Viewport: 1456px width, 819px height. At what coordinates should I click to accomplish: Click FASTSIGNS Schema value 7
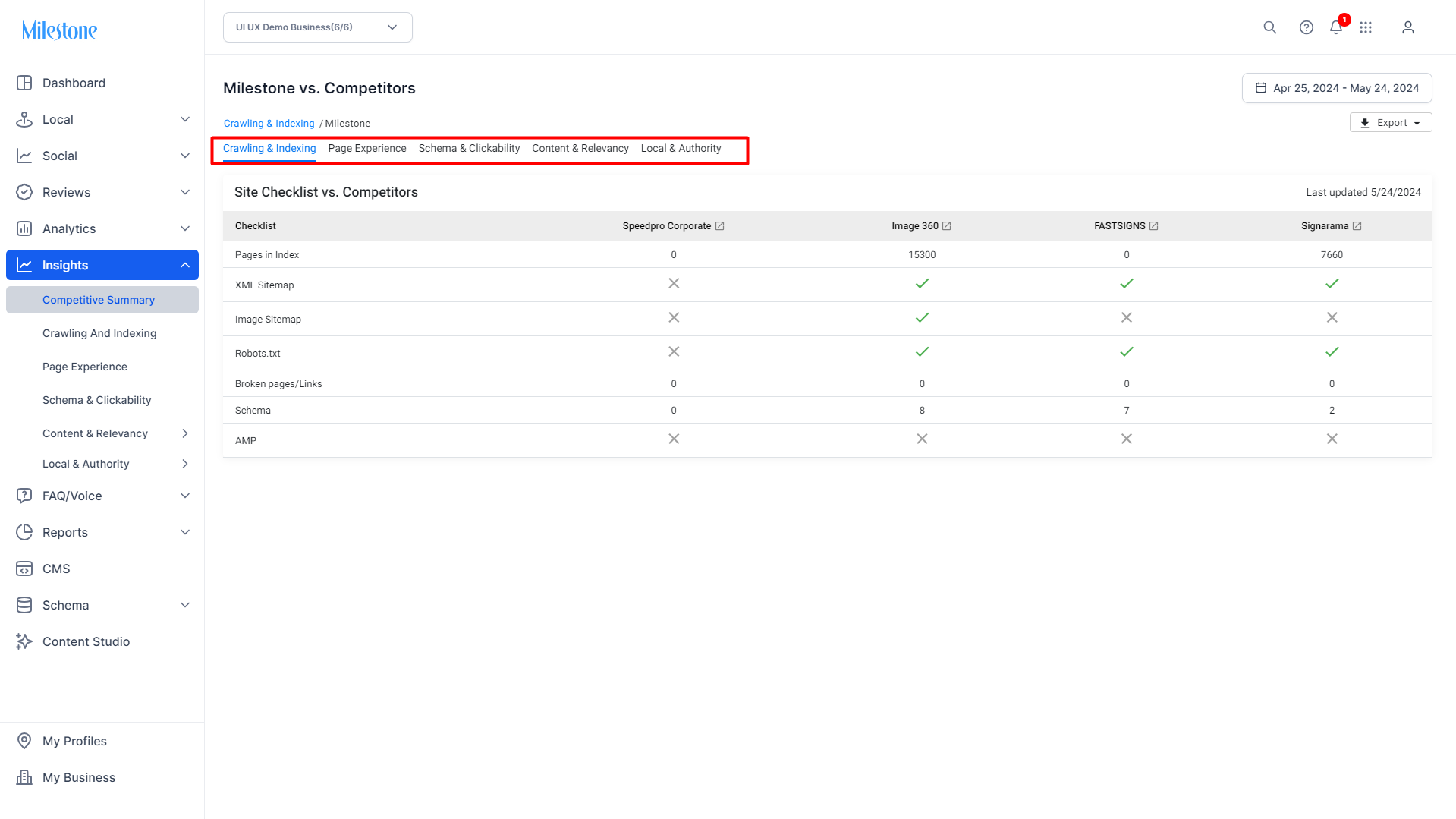point(1127,411)
